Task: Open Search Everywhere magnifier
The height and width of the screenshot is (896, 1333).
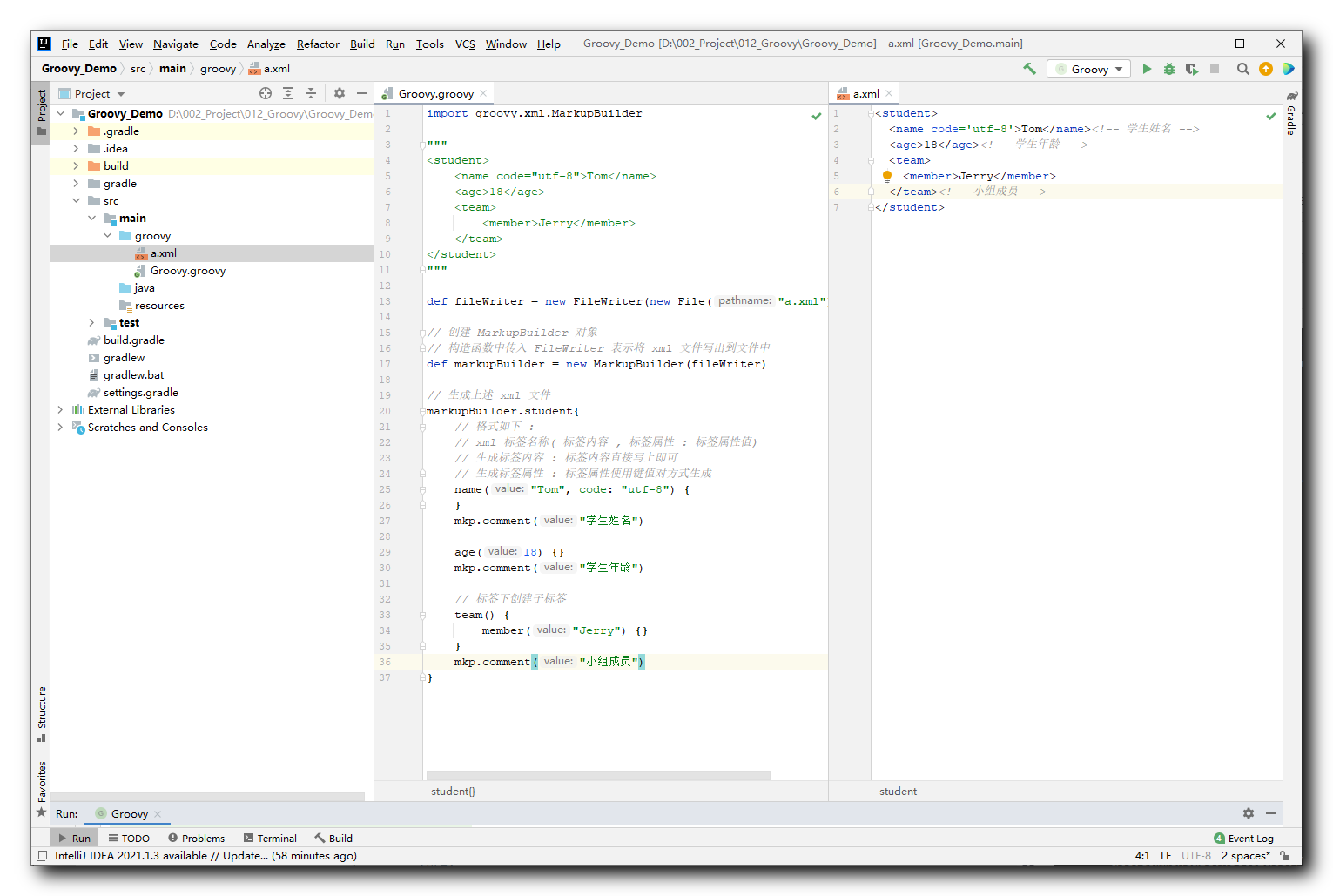Action: [1242, 69]
